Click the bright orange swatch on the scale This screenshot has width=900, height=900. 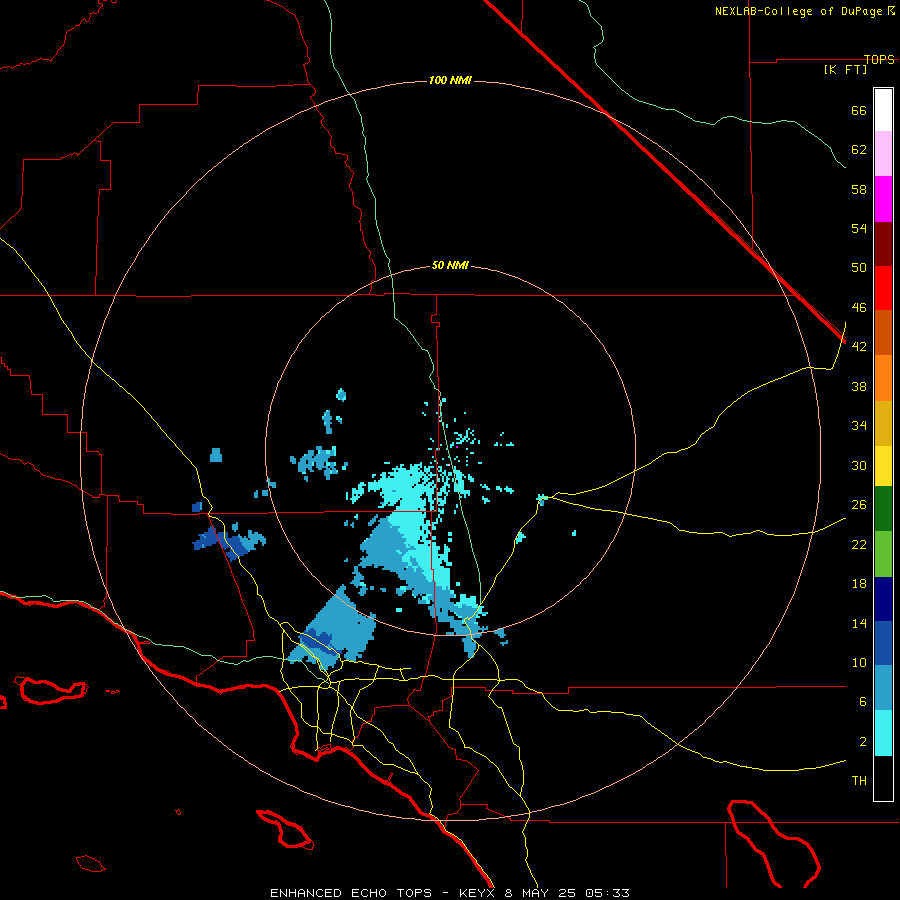click(883, 378)
